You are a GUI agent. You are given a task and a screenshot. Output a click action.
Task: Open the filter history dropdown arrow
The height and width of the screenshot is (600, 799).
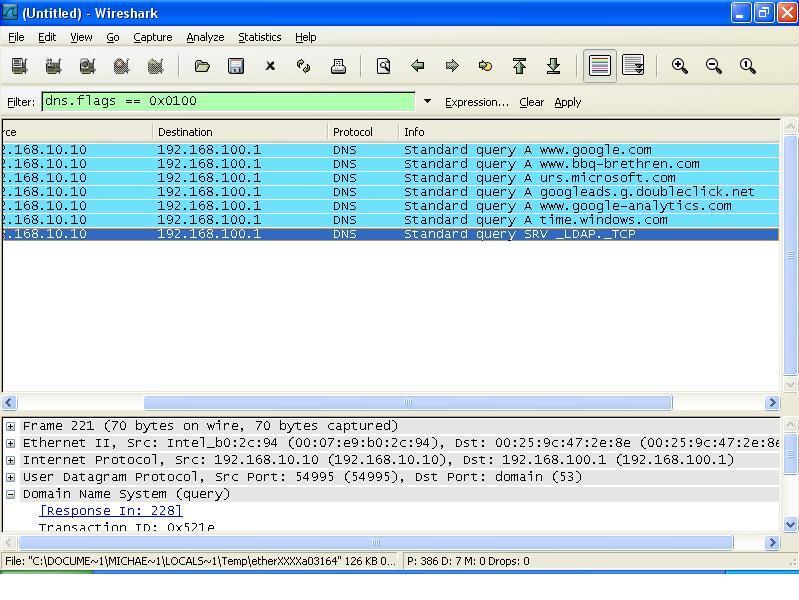click(x=427, y=102)
